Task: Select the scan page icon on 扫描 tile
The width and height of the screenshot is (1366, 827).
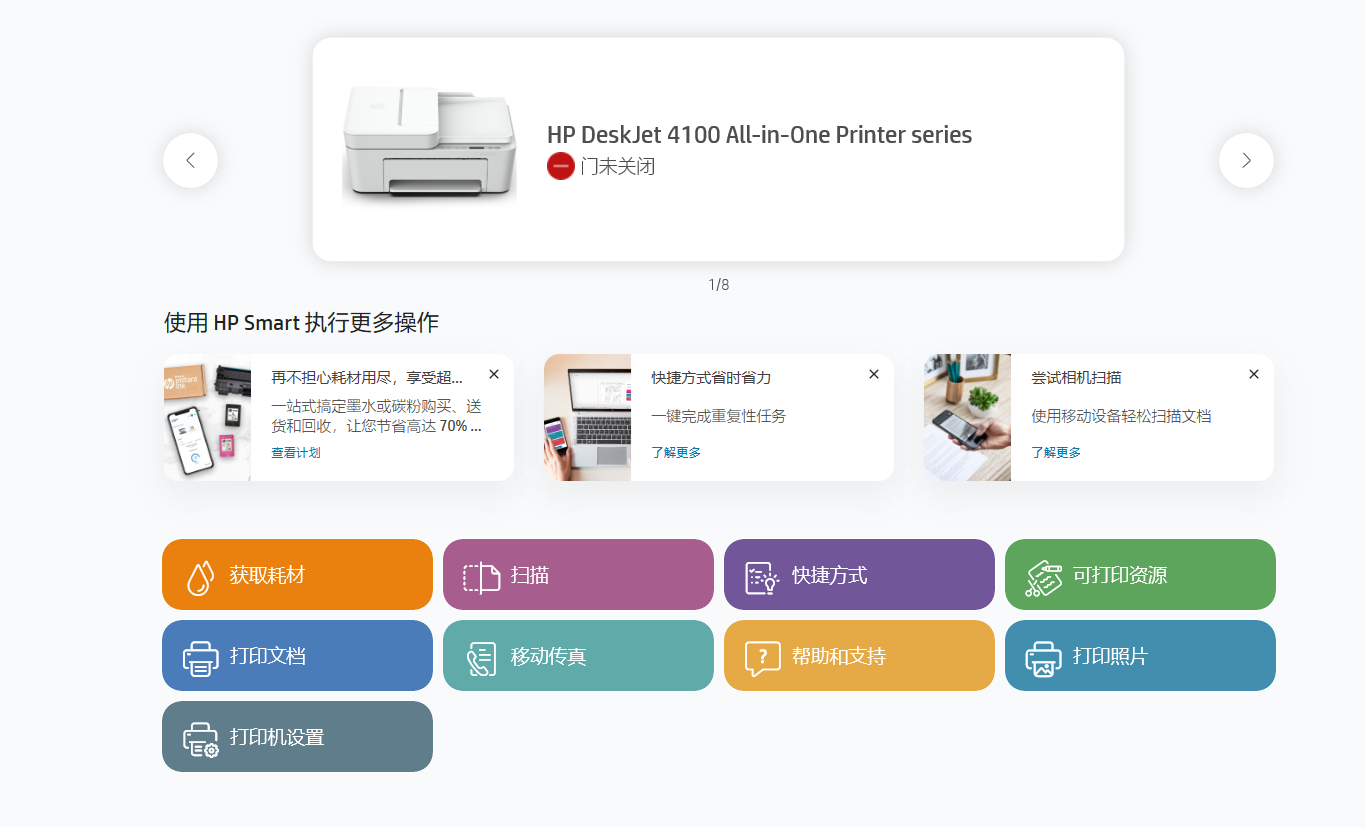Action: (x=481, y=577)
